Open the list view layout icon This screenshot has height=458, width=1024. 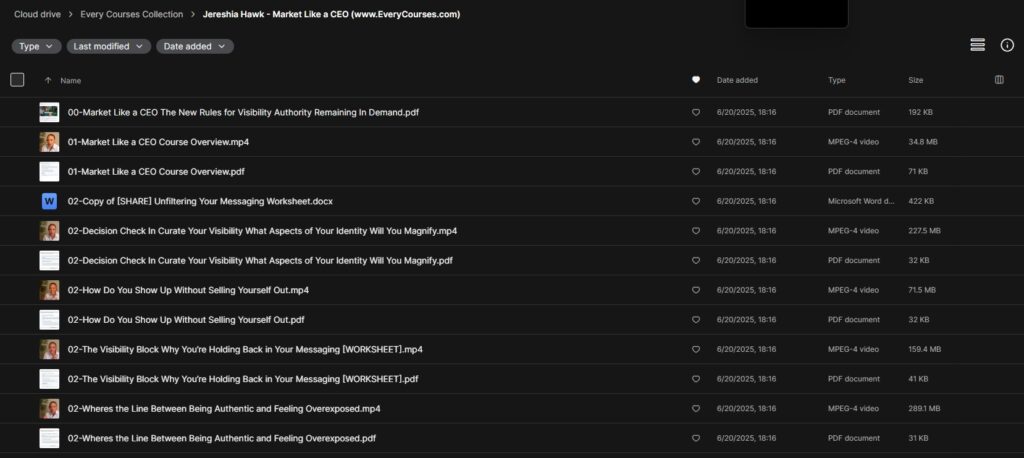coord(977,45)
